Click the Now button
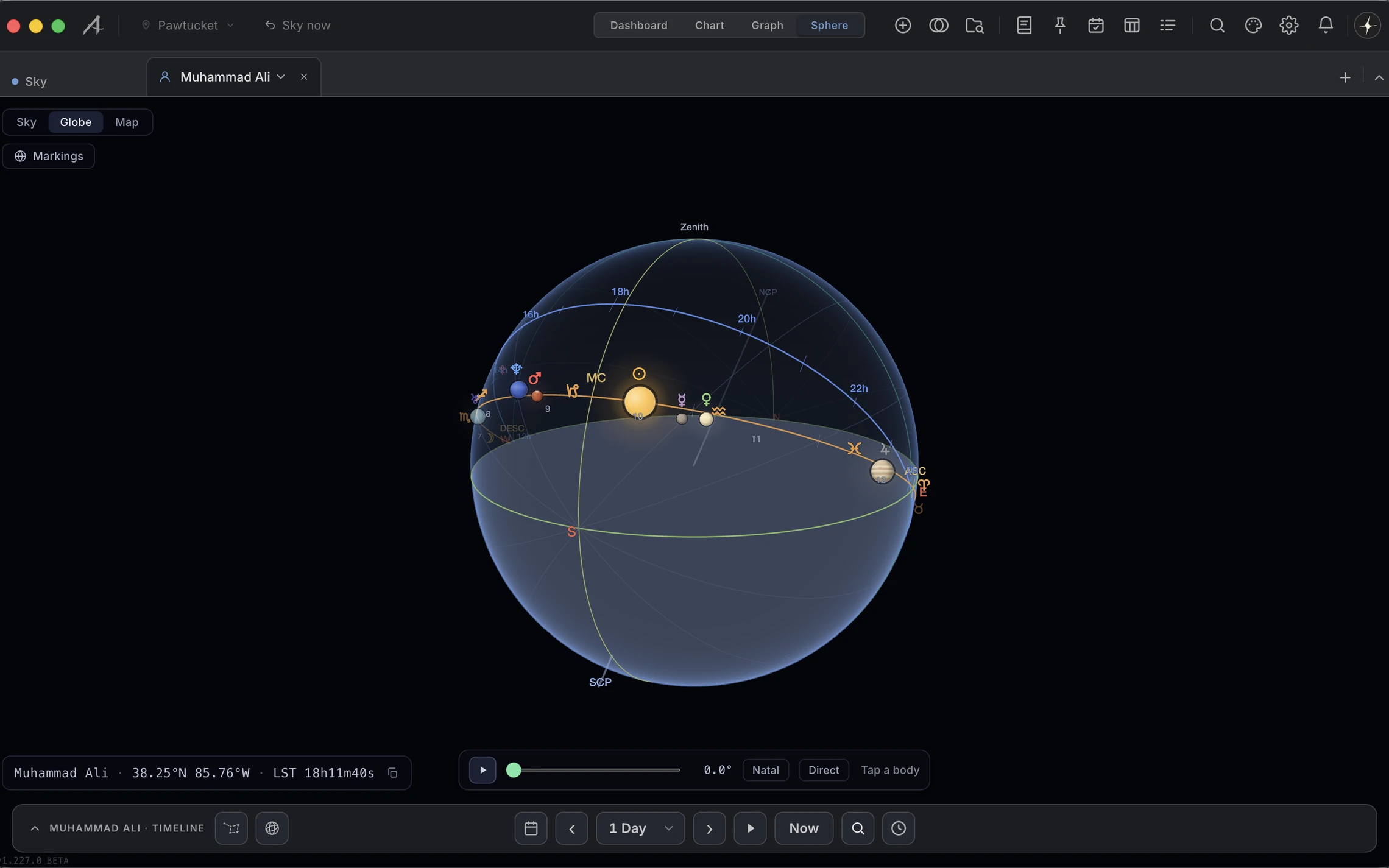Screen dimensions: 1389x868 coord(804,828)
